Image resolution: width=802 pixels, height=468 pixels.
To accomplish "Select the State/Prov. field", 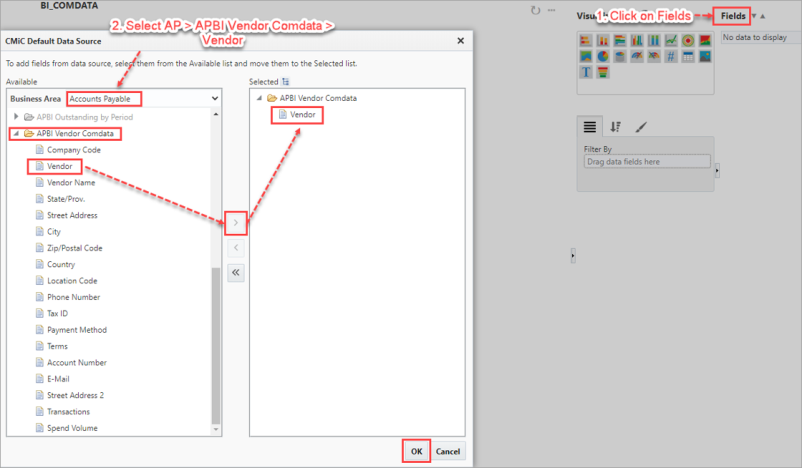I will [66, 199].
